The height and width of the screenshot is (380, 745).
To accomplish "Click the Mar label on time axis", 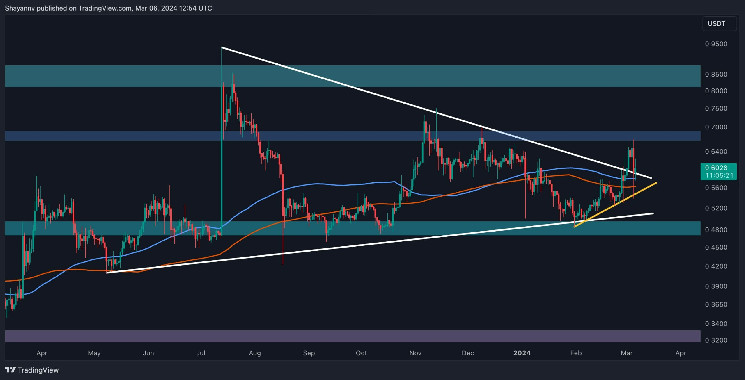I will point(627,353).
